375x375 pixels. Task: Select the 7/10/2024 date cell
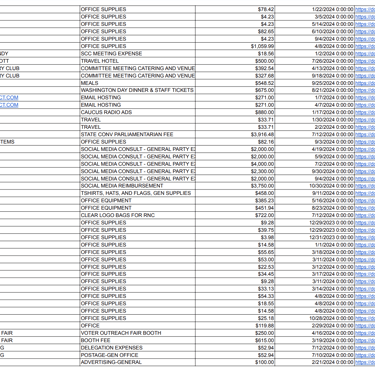click(x=315, y=355)
